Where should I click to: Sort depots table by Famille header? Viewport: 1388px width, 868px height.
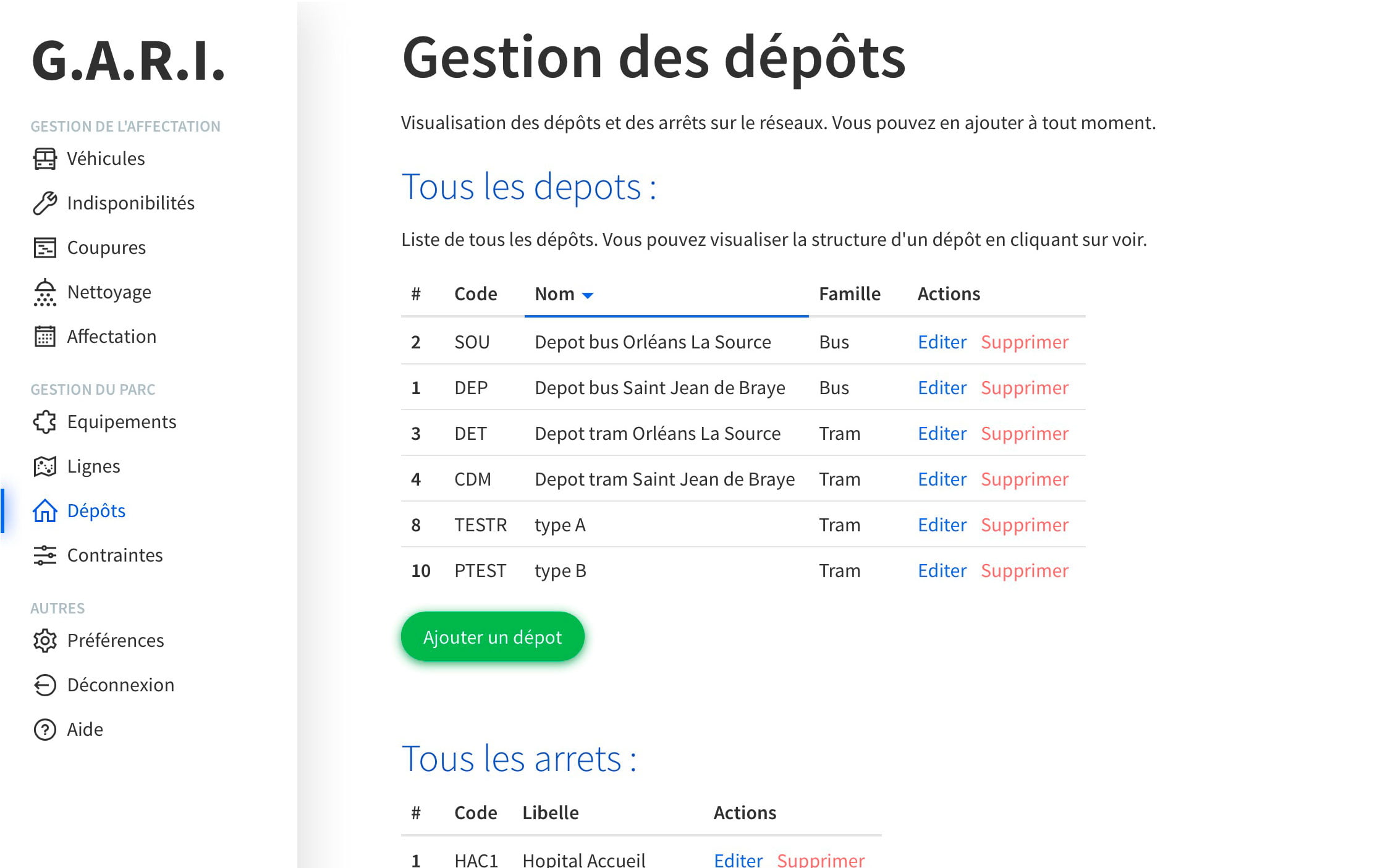pyautogui.click(x=849, y=294)
